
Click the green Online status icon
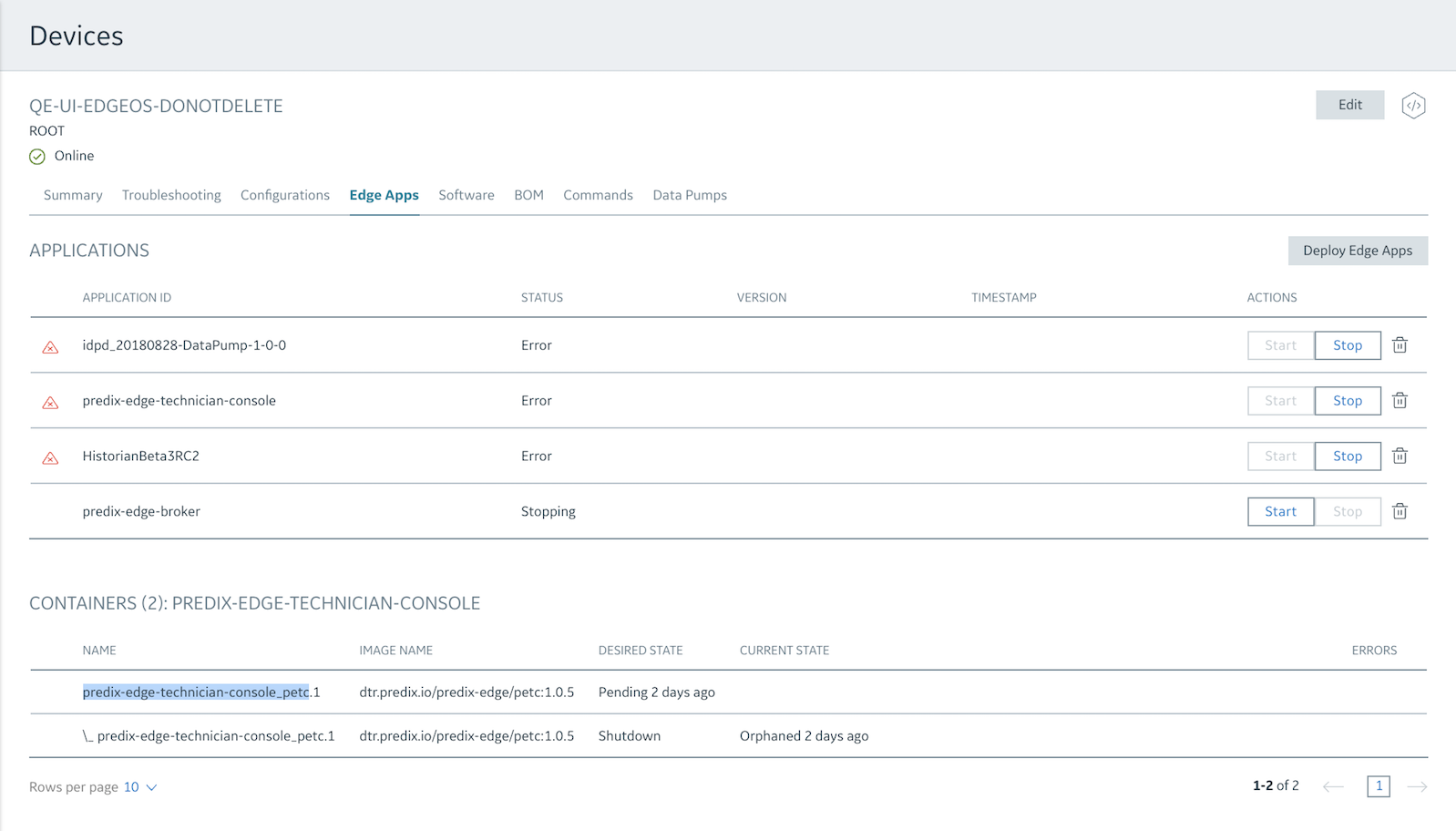37,157
